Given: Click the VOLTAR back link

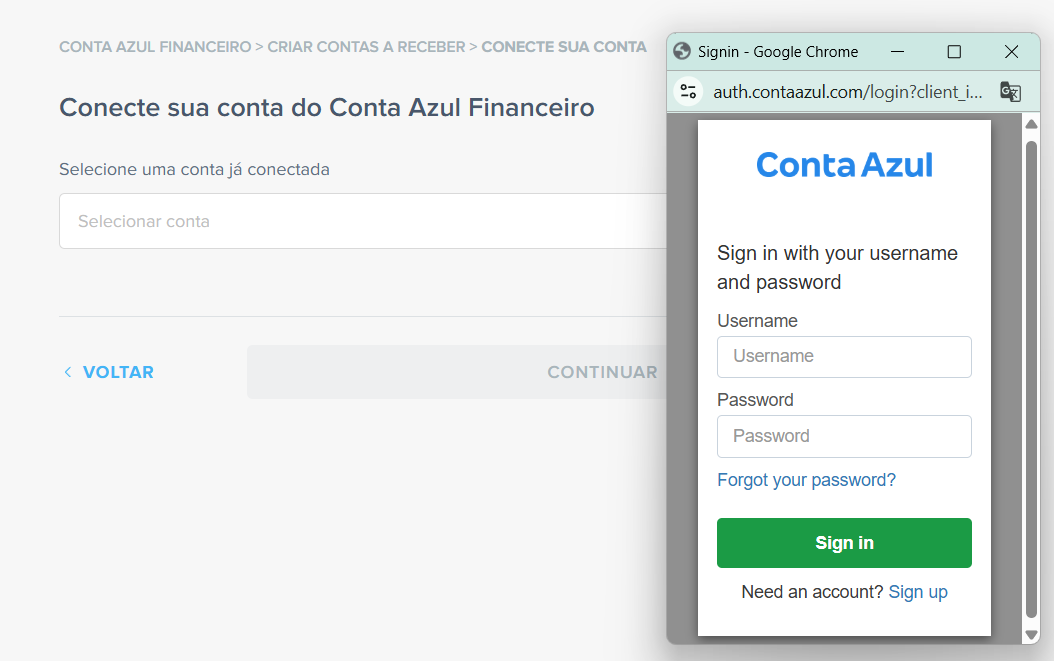Looking at the screenshot, I should coord(118,372).
